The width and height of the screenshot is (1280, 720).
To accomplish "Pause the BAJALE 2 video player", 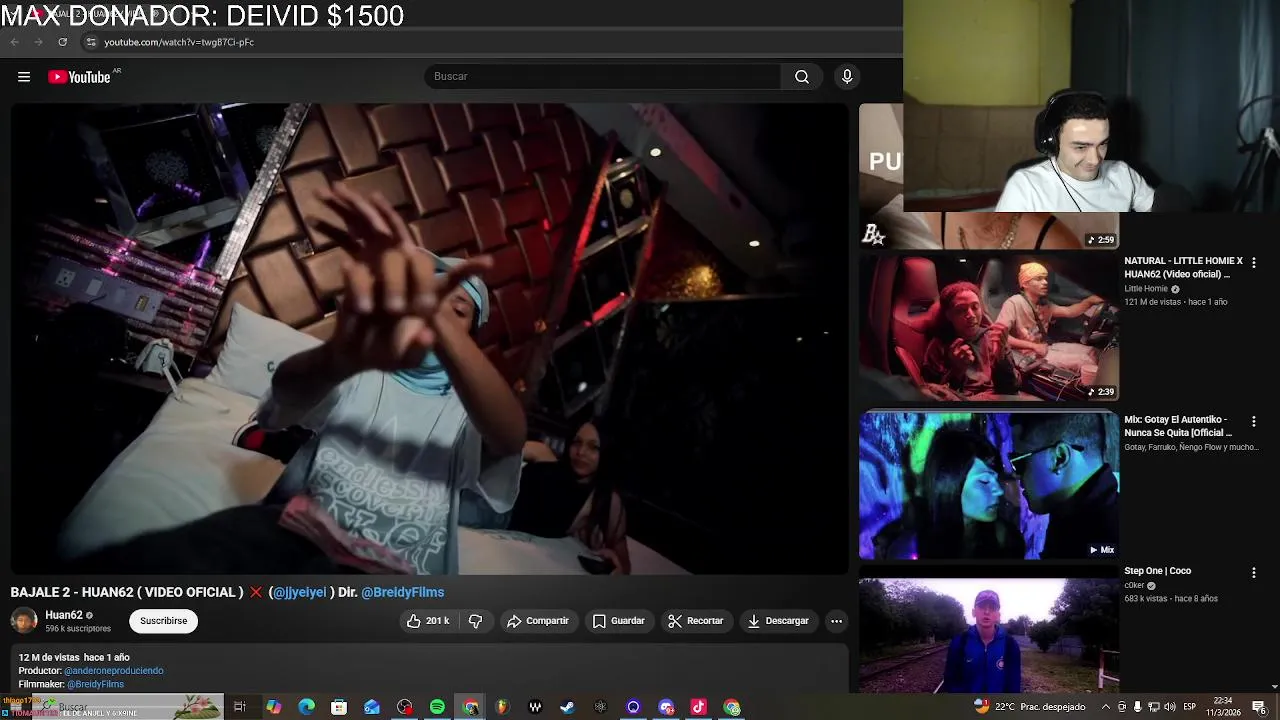I will (429, 339).
